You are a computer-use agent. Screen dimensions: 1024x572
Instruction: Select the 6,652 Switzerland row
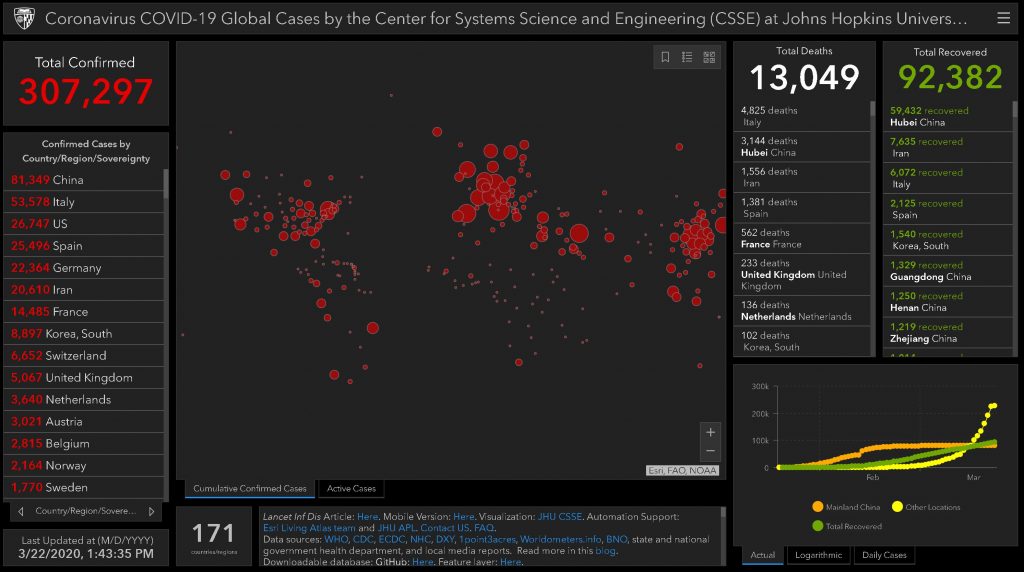pos(84,355)
